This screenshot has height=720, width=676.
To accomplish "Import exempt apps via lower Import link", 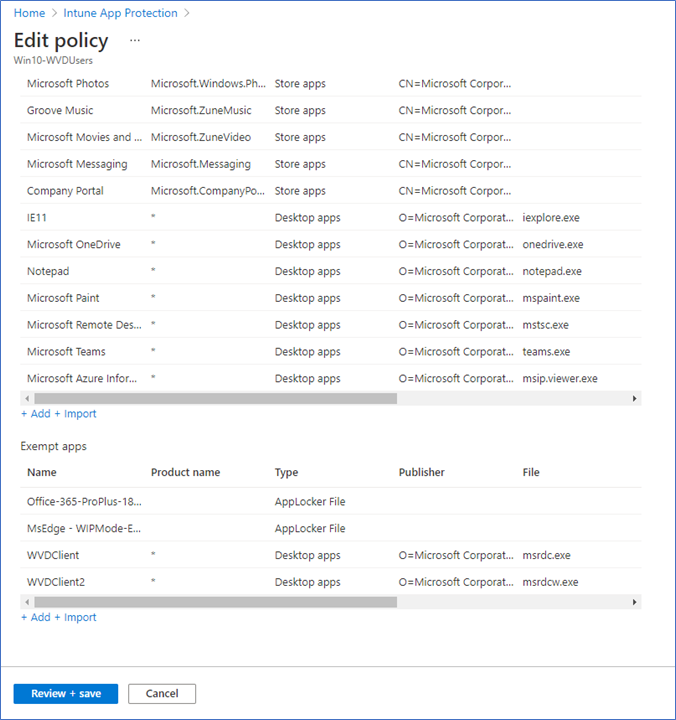I will point(75,617).
